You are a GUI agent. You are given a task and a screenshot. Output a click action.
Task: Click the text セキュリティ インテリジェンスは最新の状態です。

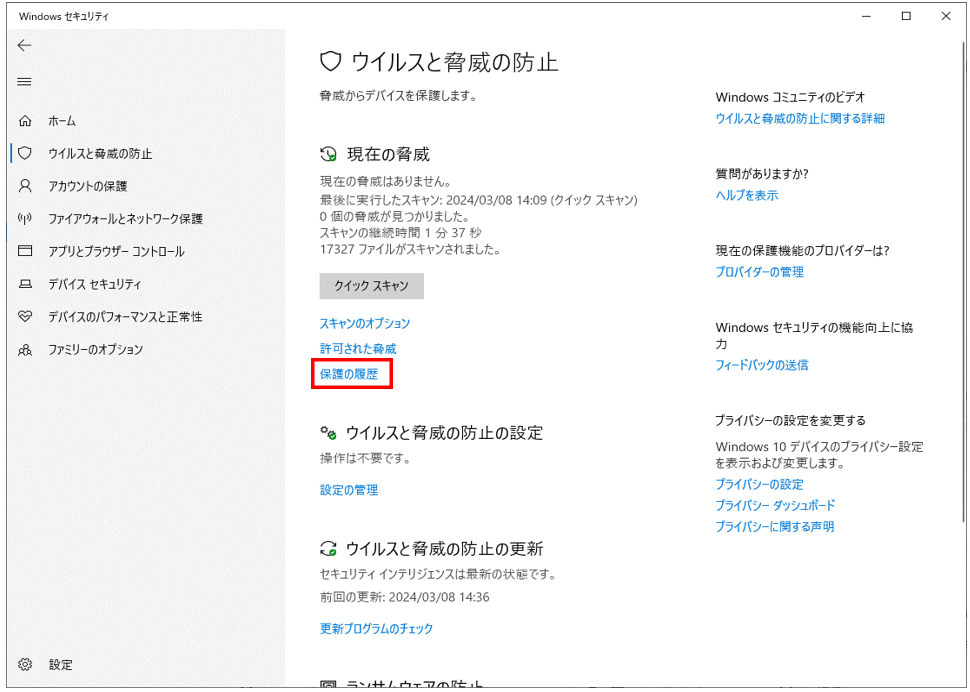pyautogui.click(x=438, y=575)
